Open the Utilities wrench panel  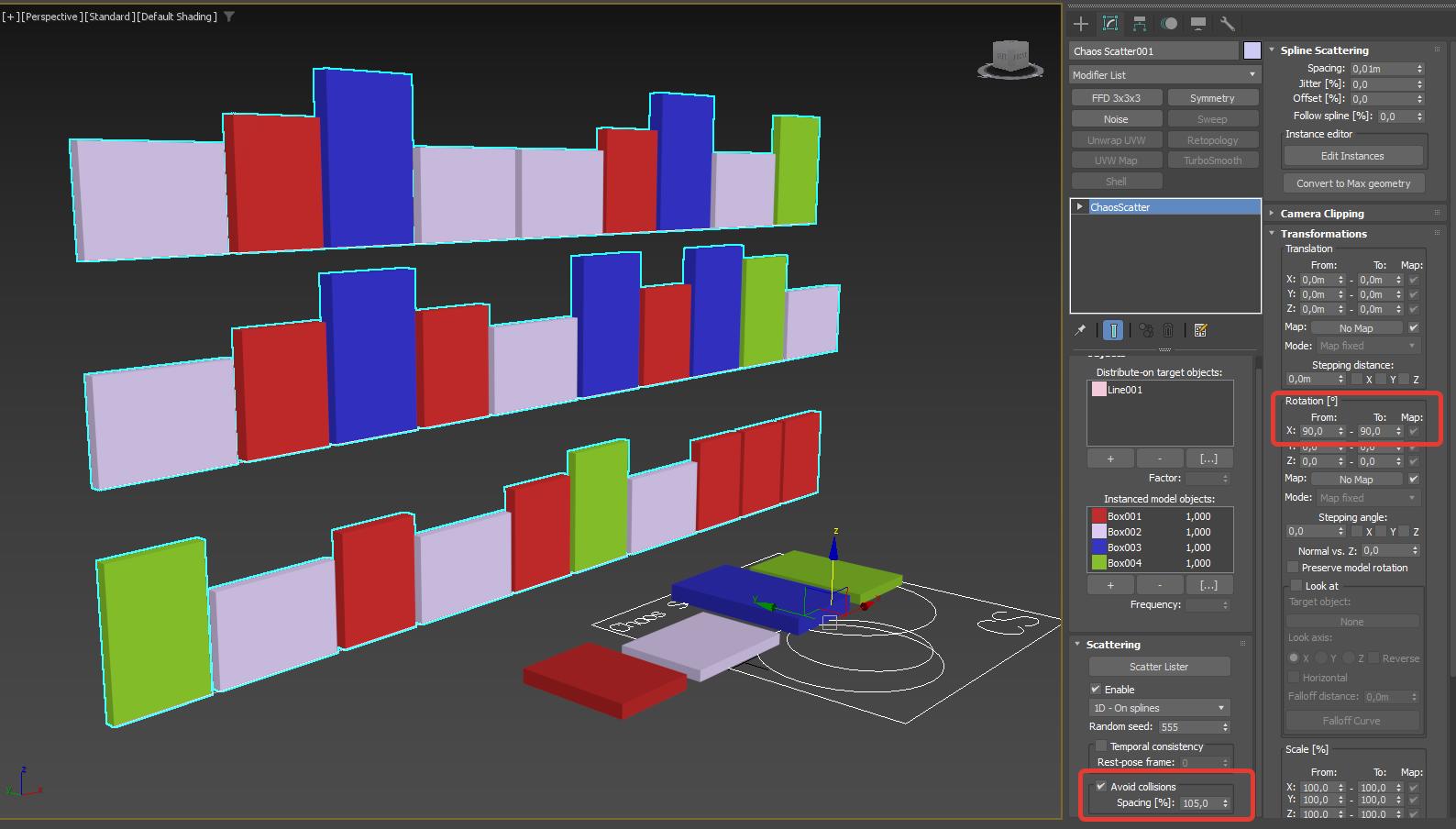point(1228,24)
